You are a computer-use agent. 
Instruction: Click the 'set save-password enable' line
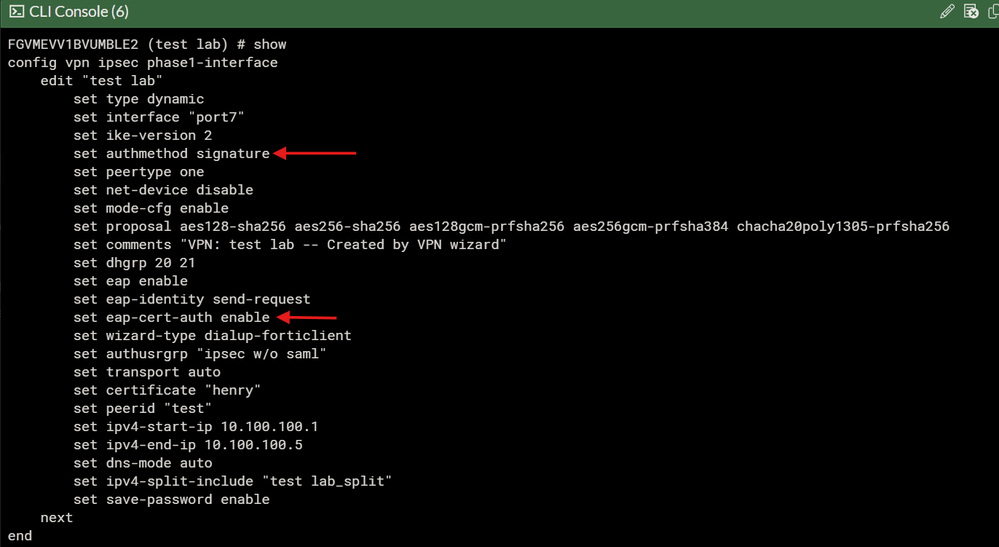point(171,499)
